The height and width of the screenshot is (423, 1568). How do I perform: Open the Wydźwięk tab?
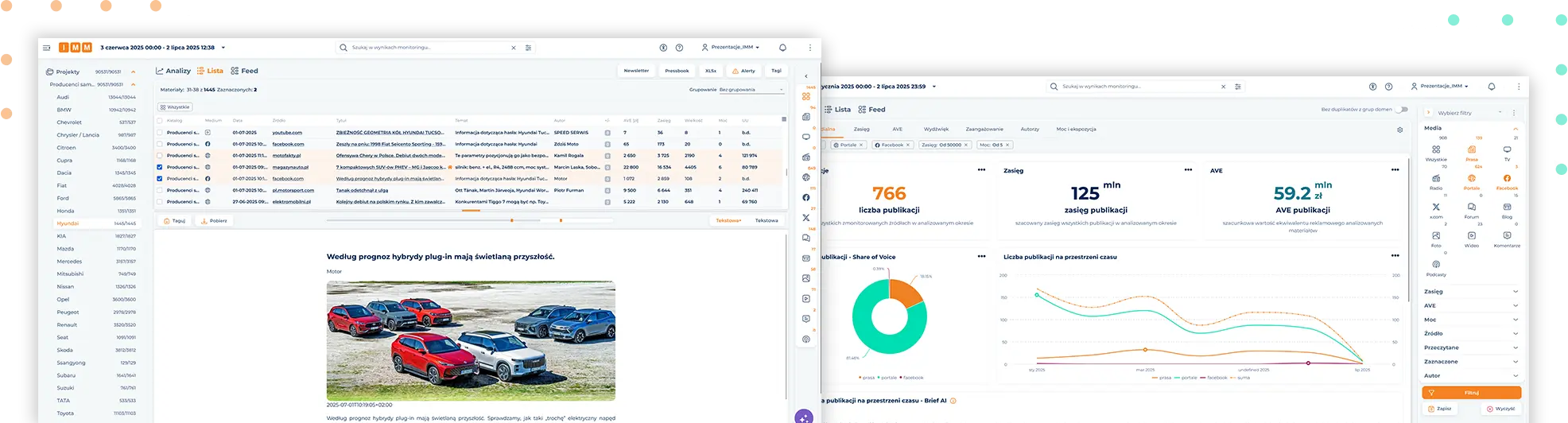click(936, 129)
